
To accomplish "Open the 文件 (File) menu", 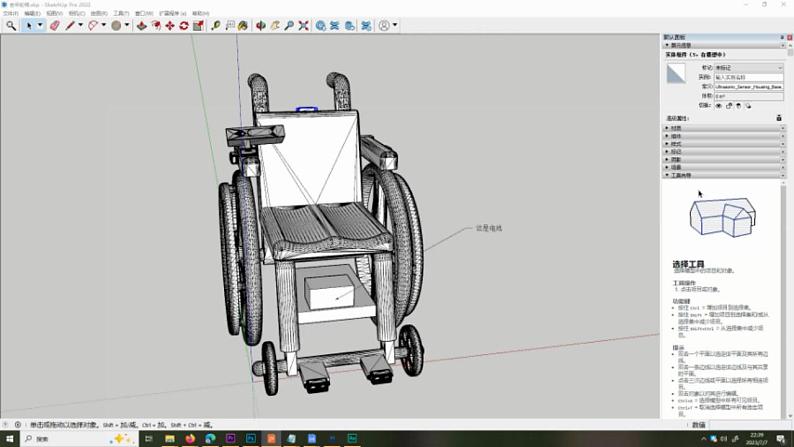I will (10, 13).
